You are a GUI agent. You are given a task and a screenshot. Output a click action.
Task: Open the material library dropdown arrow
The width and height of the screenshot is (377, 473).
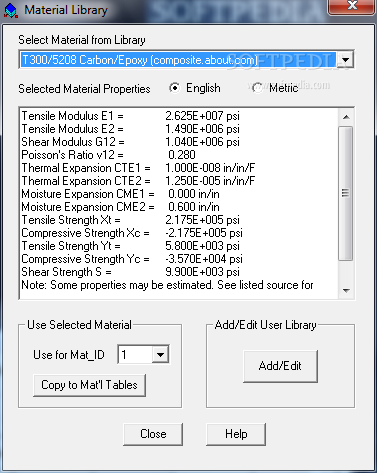[x=346, y=60]
